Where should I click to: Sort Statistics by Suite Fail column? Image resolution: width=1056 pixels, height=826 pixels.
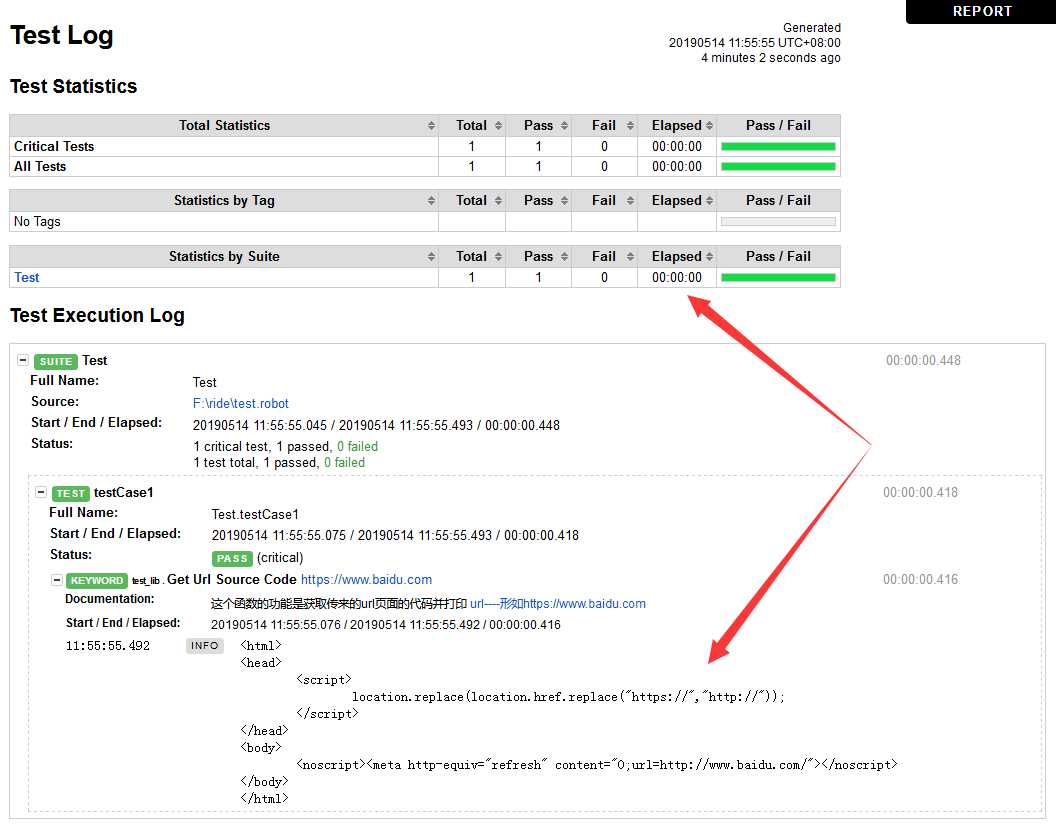pos(630,257)
